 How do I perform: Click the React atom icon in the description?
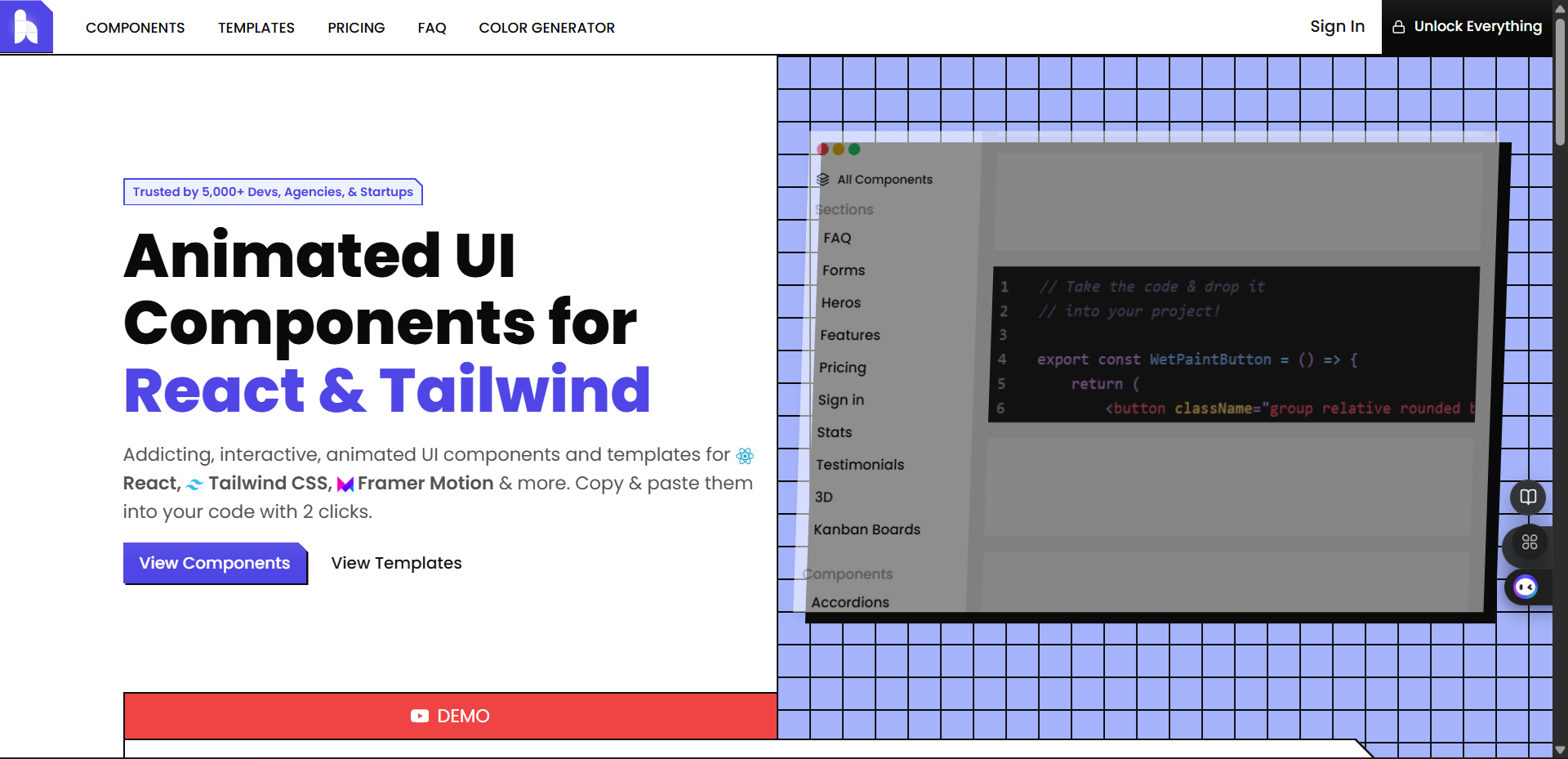(744, 456)
